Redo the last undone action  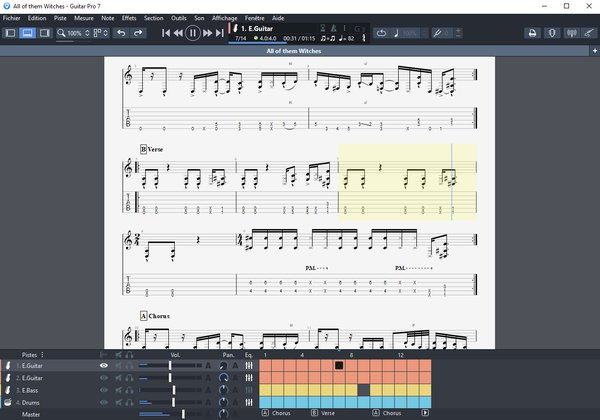tap(138, 33)
